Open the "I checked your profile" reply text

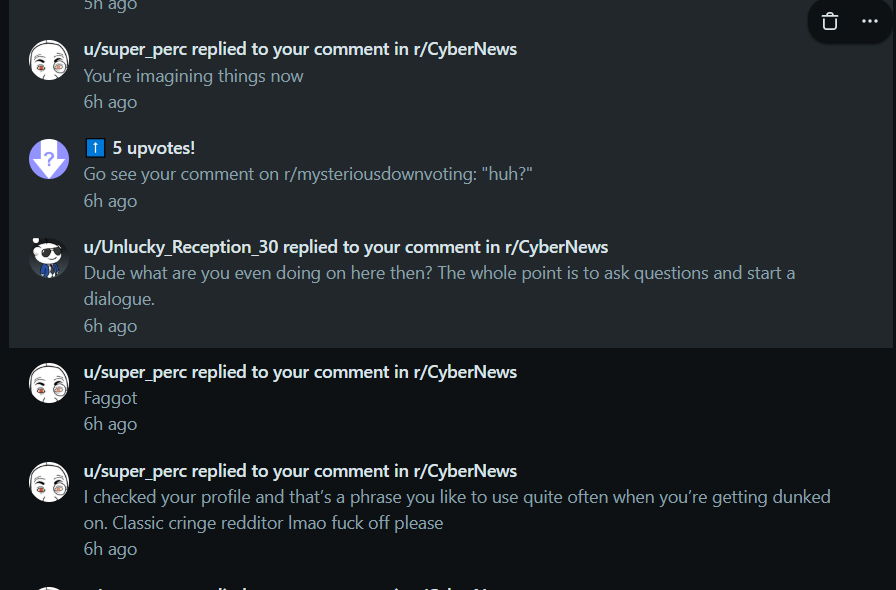(456, 497)
